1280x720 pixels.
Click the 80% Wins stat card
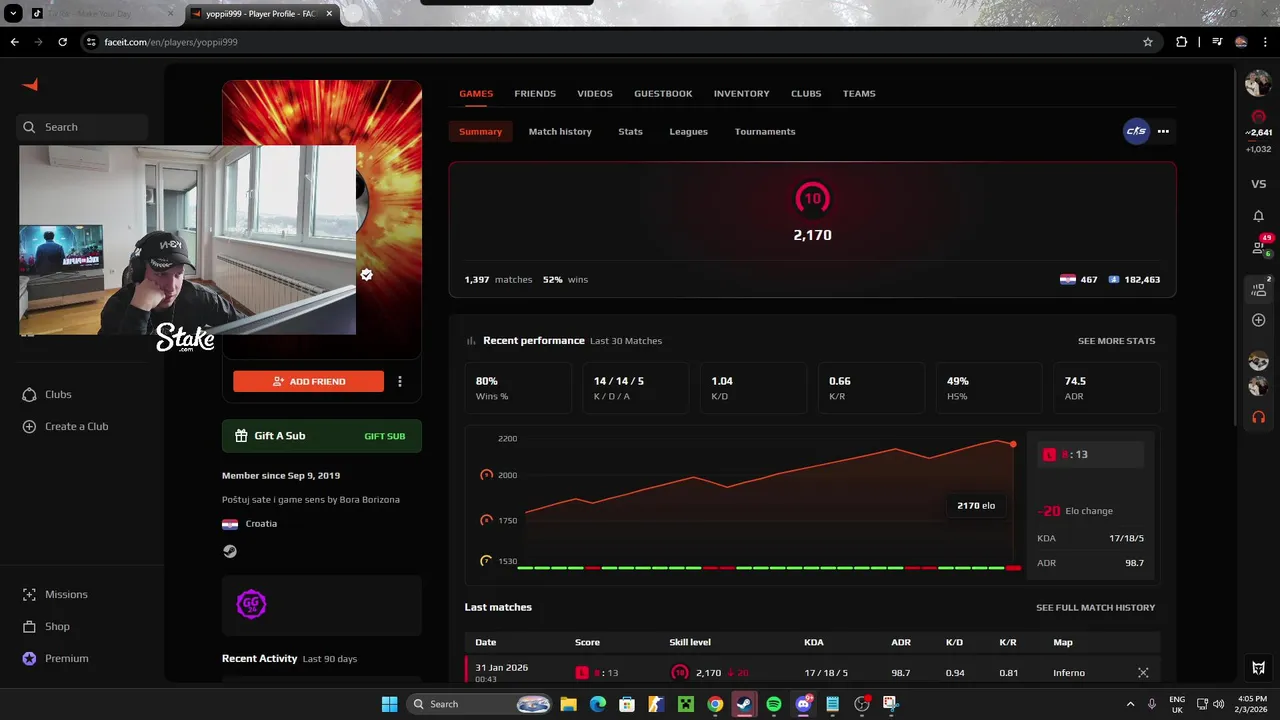(x=518, y=388)
